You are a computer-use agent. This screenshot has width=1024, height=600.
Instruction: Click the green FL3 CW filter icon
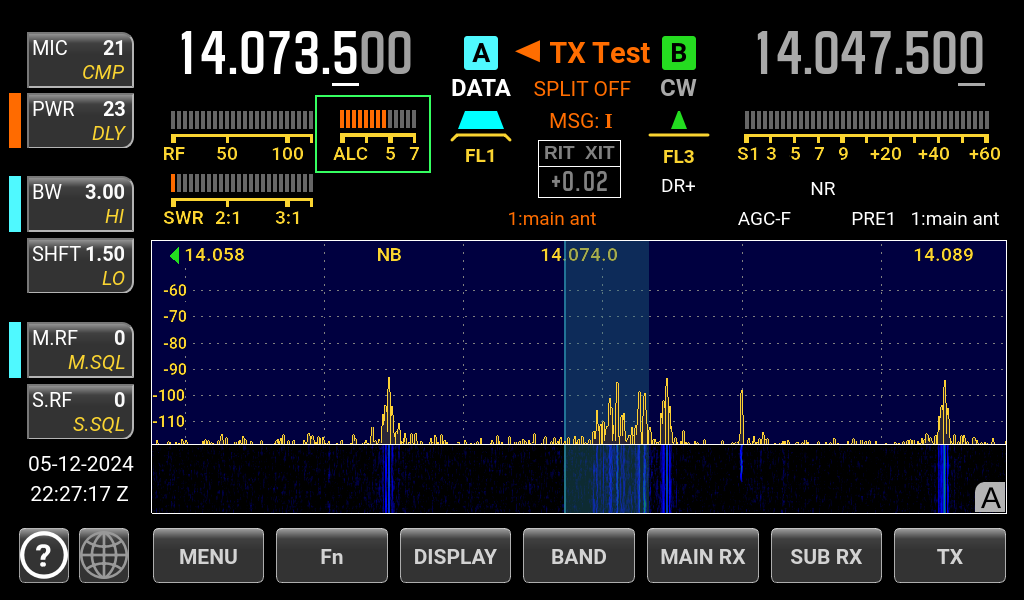tap(679, 122)
